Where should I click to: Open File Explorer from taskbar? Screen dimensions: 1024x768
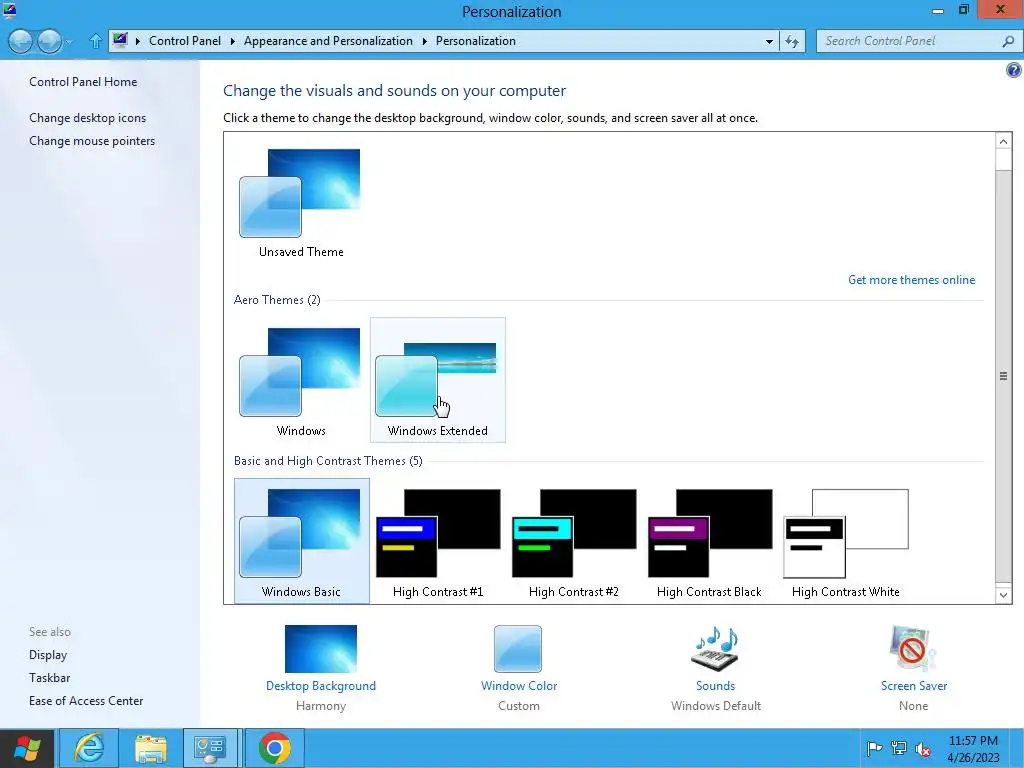[x=150, y=748]
